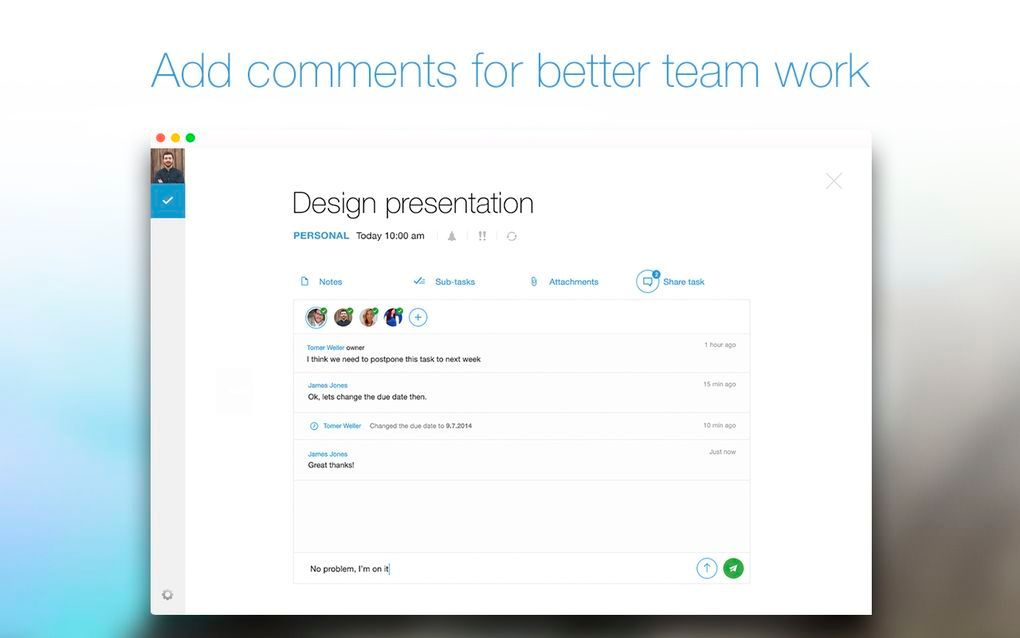Image resolution: width=1020 pixels, height=638 pixels.
Task: Click the recurring task refresh icon
Action: pos(512,236)
